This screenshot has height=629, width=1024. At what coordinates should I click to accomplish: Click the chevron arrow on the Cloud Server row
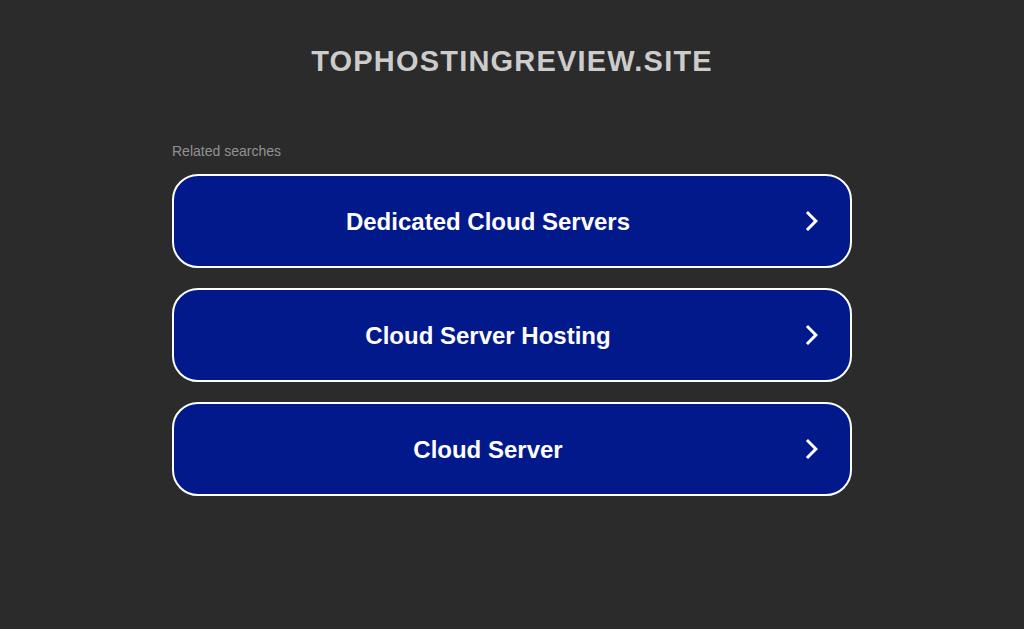click(x=811, y=449)
